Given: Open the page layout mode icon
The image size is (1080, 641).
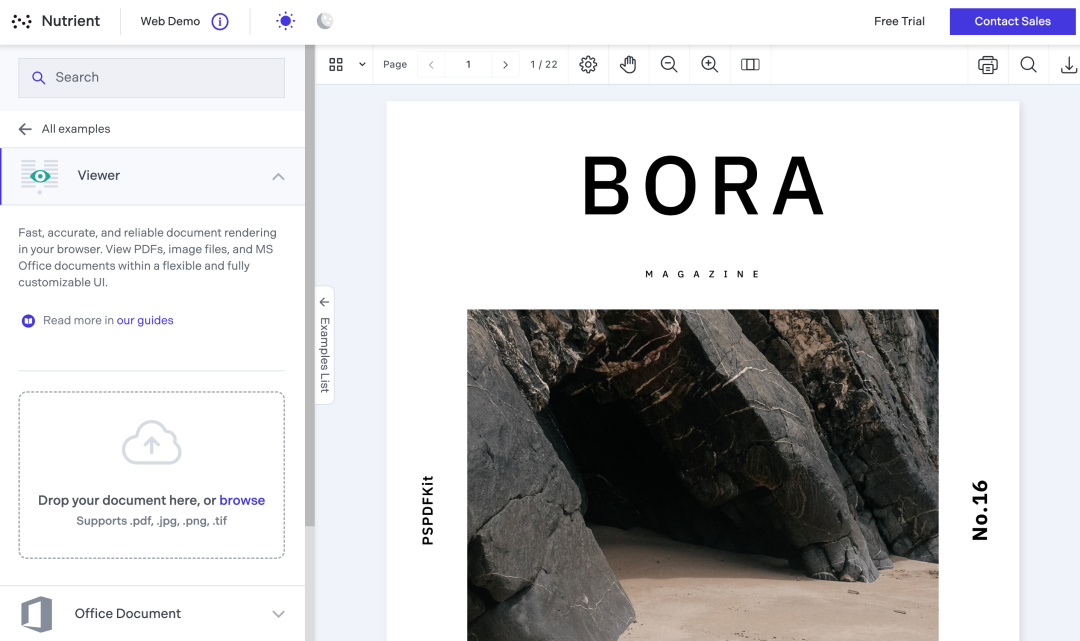Looking at the screenshot, I should click(750, 65).
